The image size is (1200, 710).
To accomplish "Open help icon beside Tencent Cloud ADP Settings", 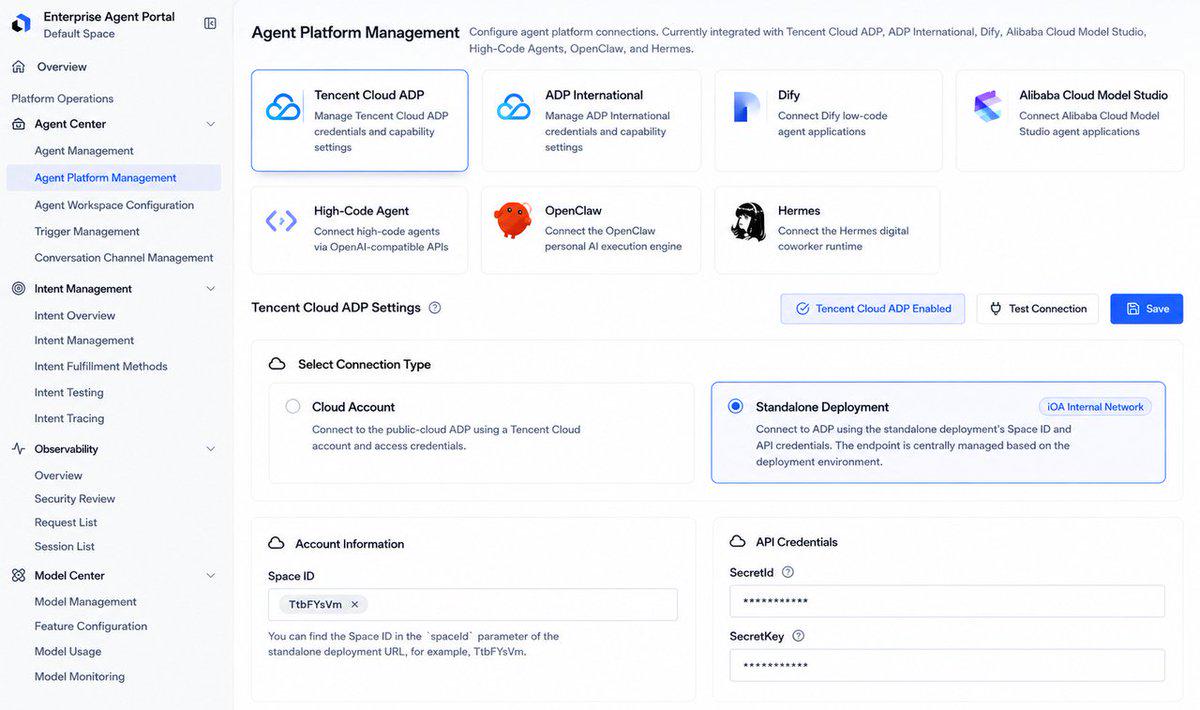I will [x=435, y=308].
